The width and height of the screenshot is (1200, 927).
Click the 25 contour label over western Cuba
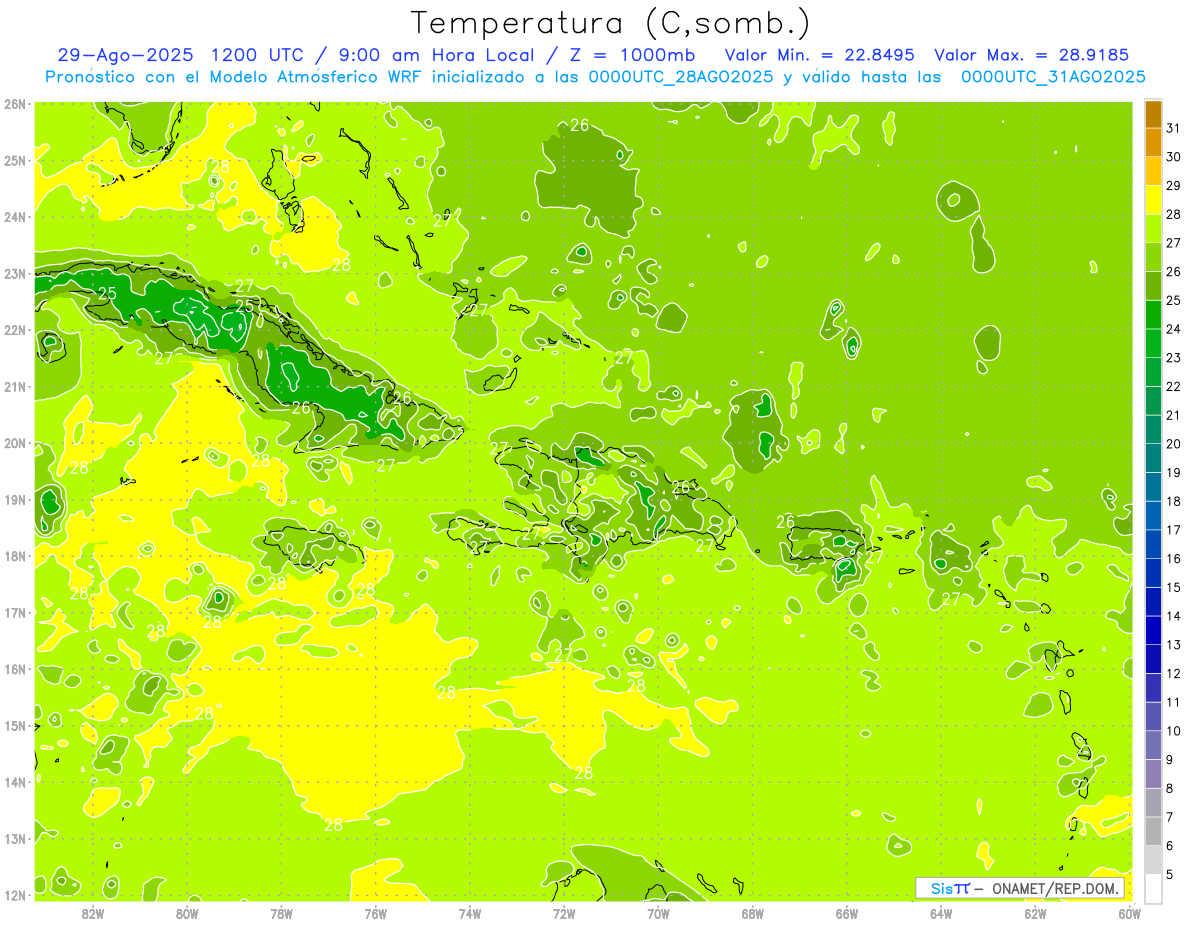coord(107,293)
